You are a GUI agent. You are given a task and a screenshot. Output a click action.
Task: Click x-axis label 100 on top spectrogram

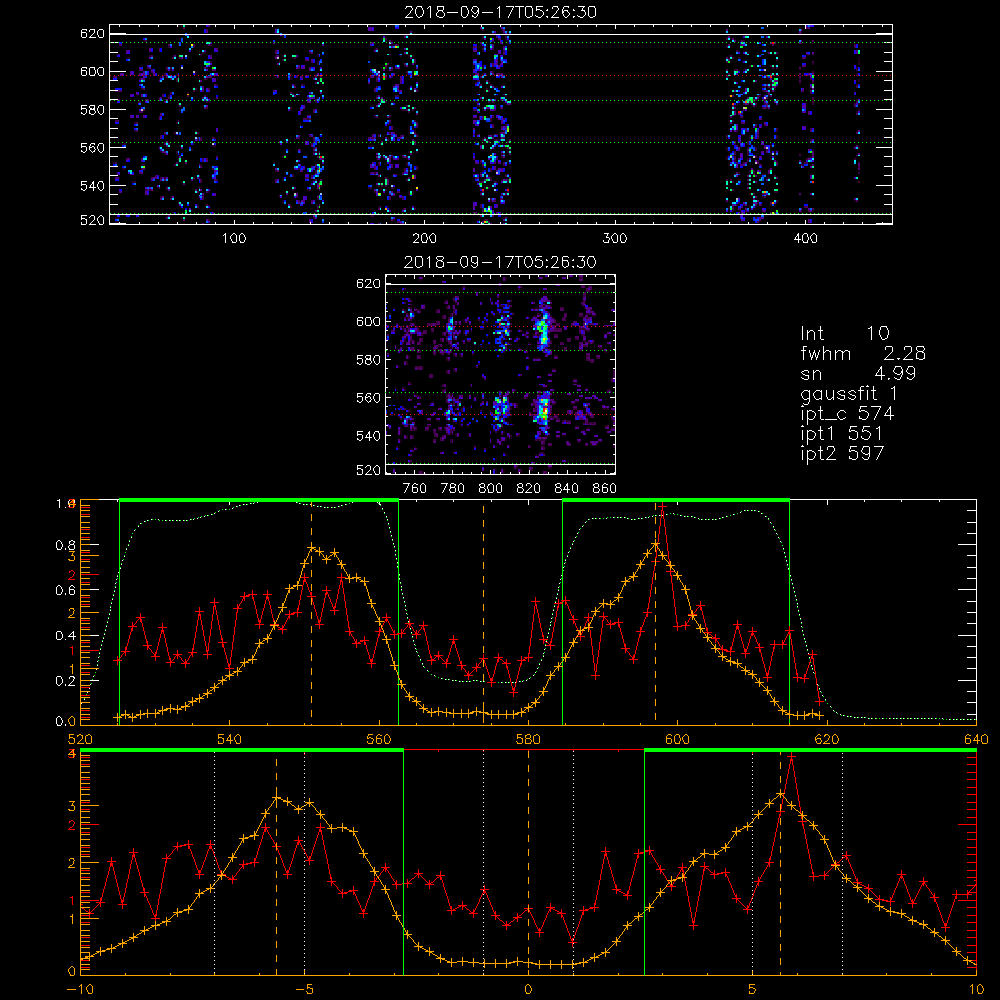coord(234,239)
